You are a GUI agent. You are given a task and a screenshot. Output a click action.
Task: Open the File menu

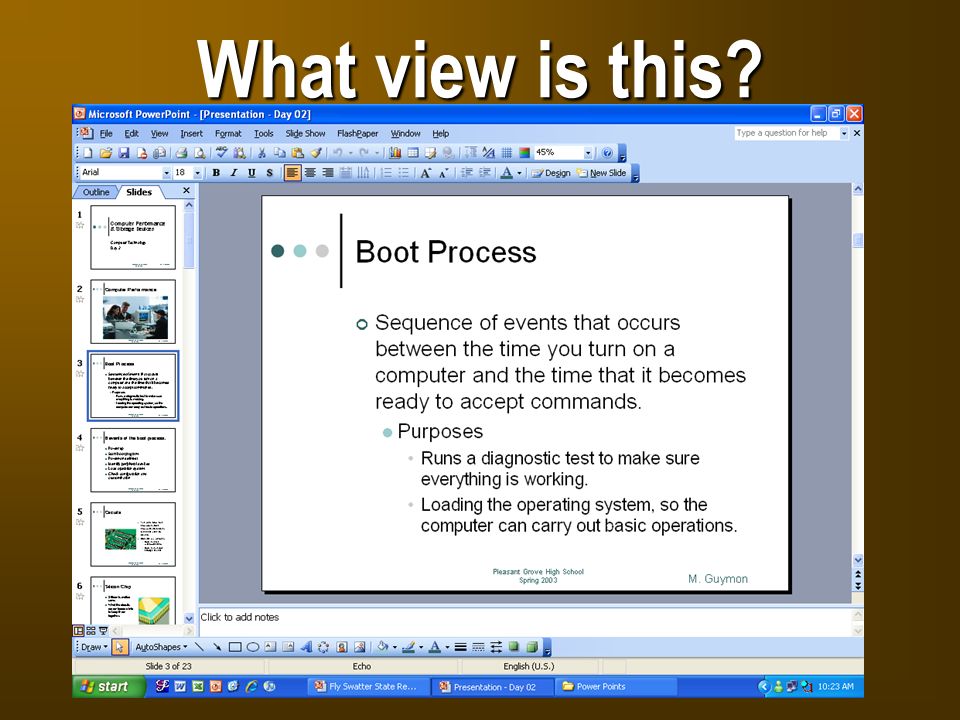(x=106, y=133)
